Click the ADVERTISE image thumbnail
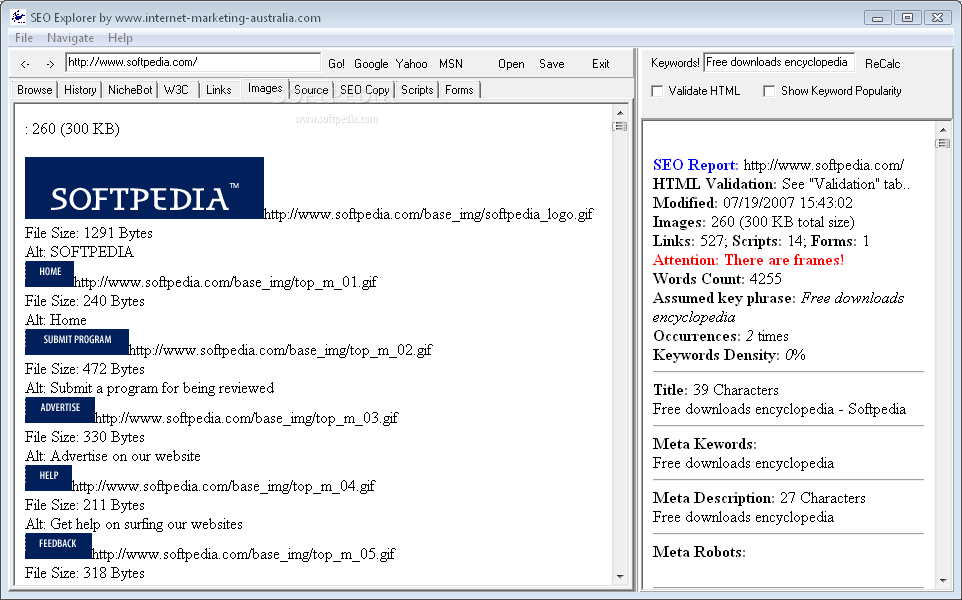 [x=60, y=410]
